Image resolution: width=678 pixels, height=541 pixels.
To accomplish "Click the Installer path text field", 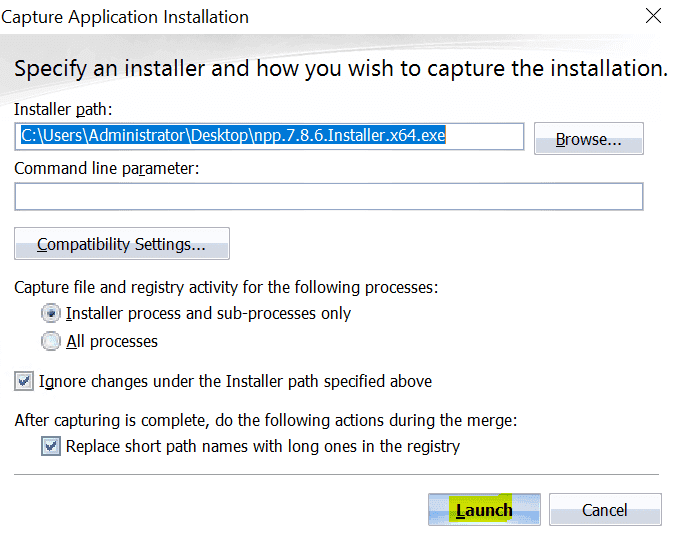I will [269, 136].
